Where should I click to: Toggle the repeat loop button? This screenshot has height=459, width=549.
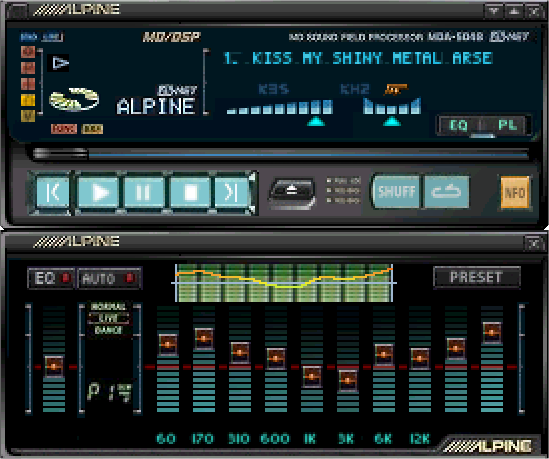pyautogui.click(x=446, y=192)
